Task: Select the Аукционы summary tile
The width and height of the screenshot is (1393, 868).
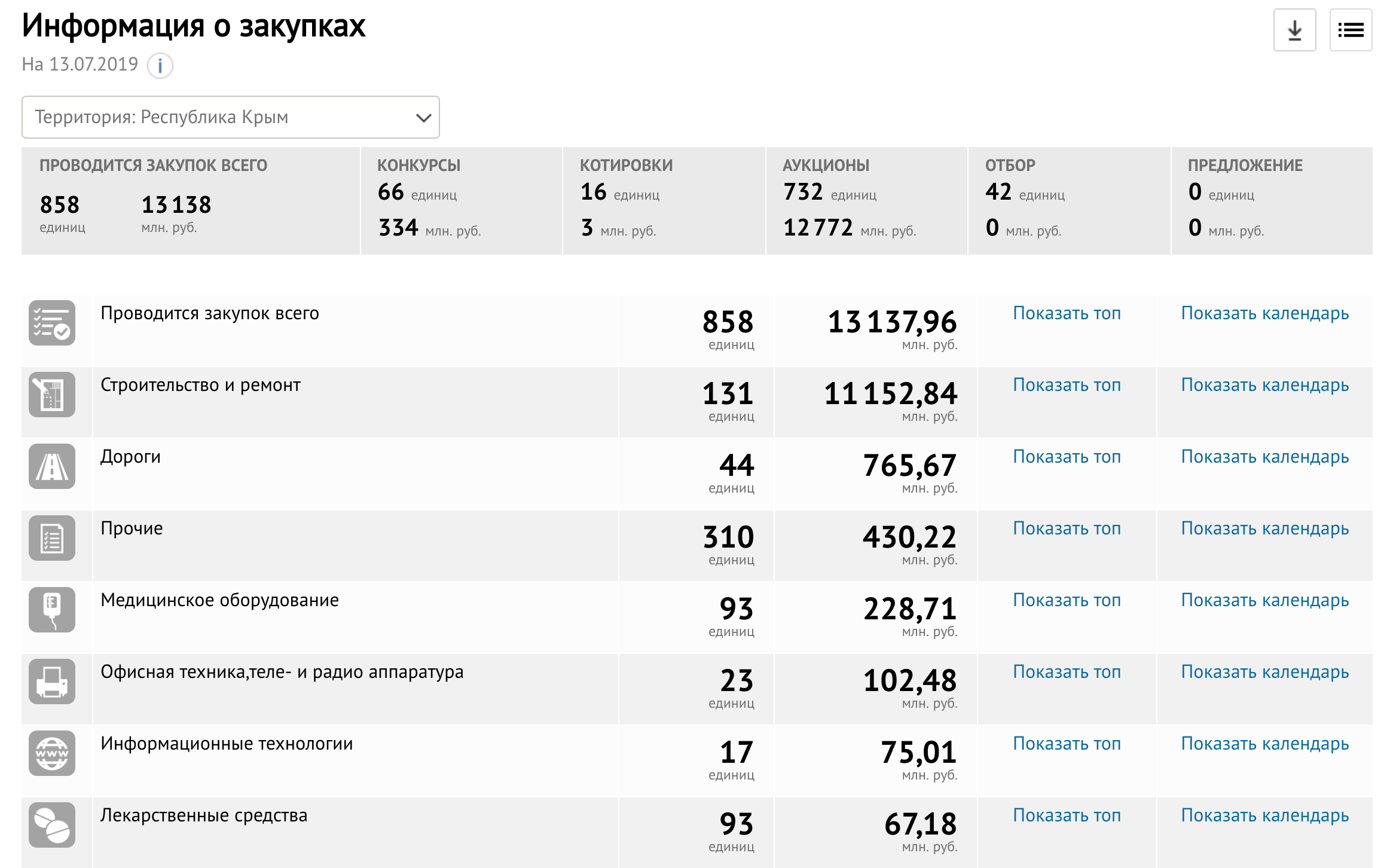Action: pos(866,201)
